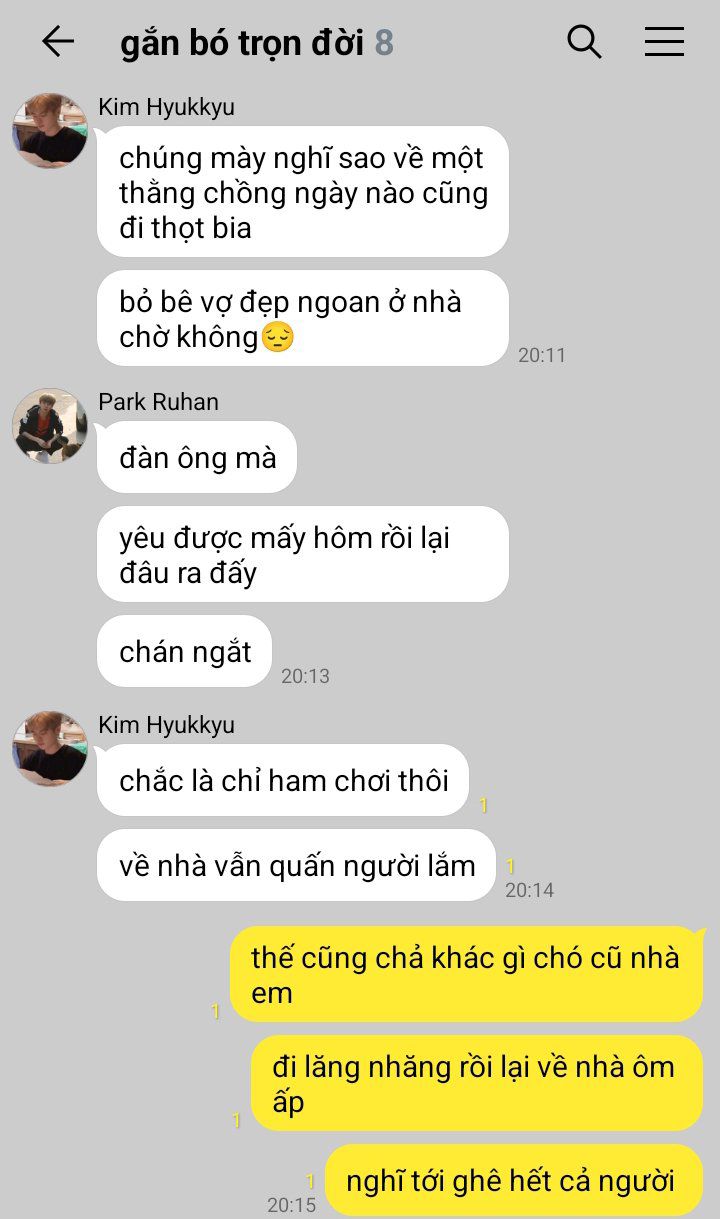Go back using the arrow icon
This screenshot has height=1219, width=720.
[58, 41]
